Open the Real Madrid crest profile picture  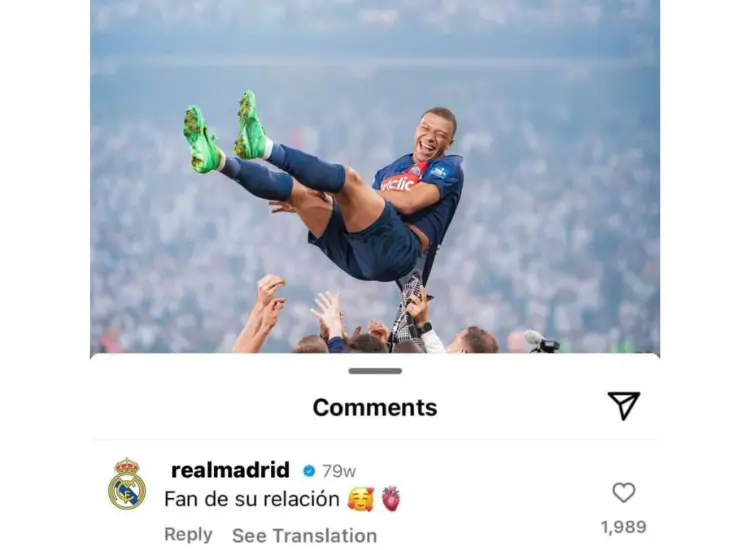(x=127, y=484)
